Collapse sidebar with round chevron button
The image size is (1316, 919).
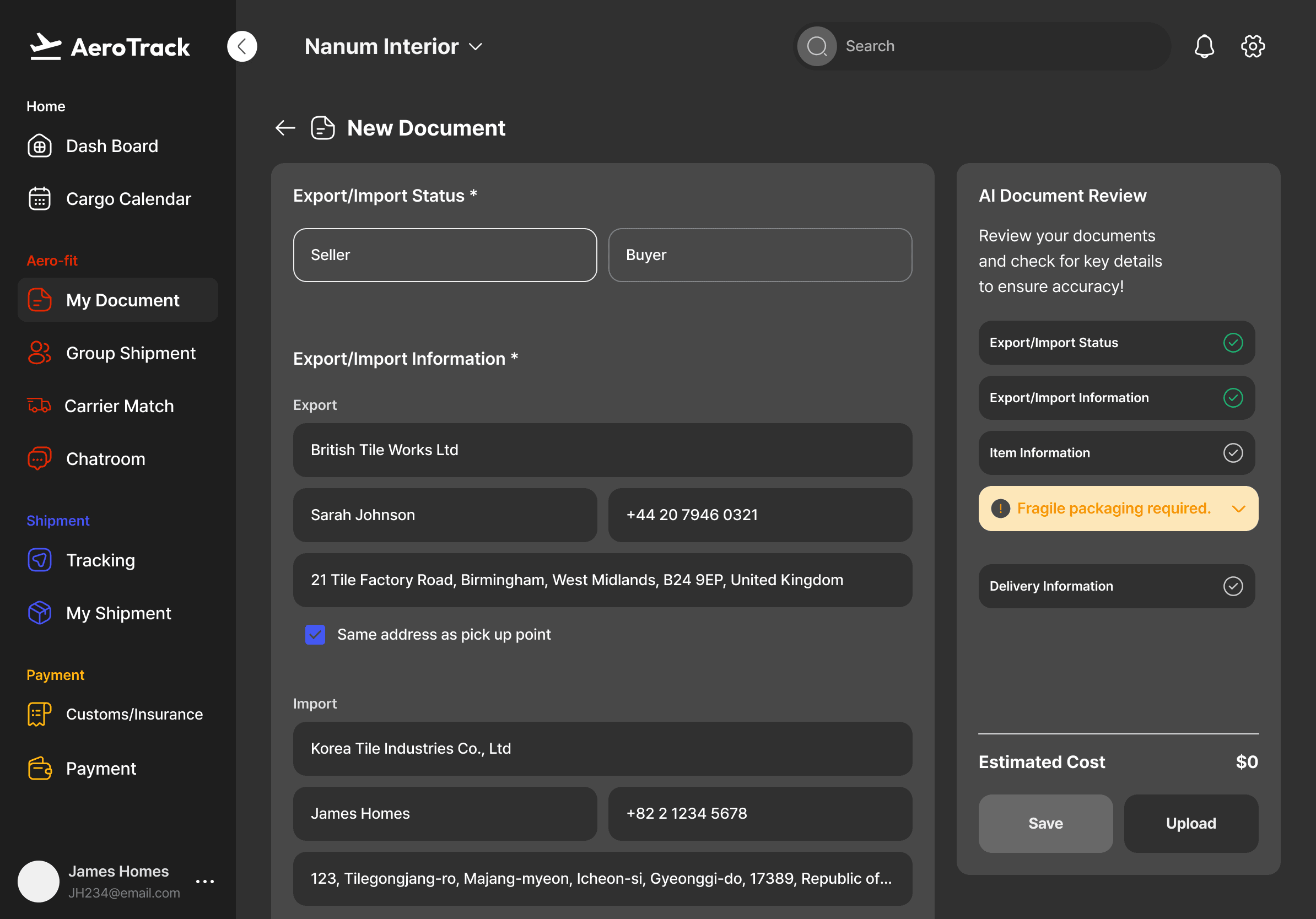(x=242, y=46)
